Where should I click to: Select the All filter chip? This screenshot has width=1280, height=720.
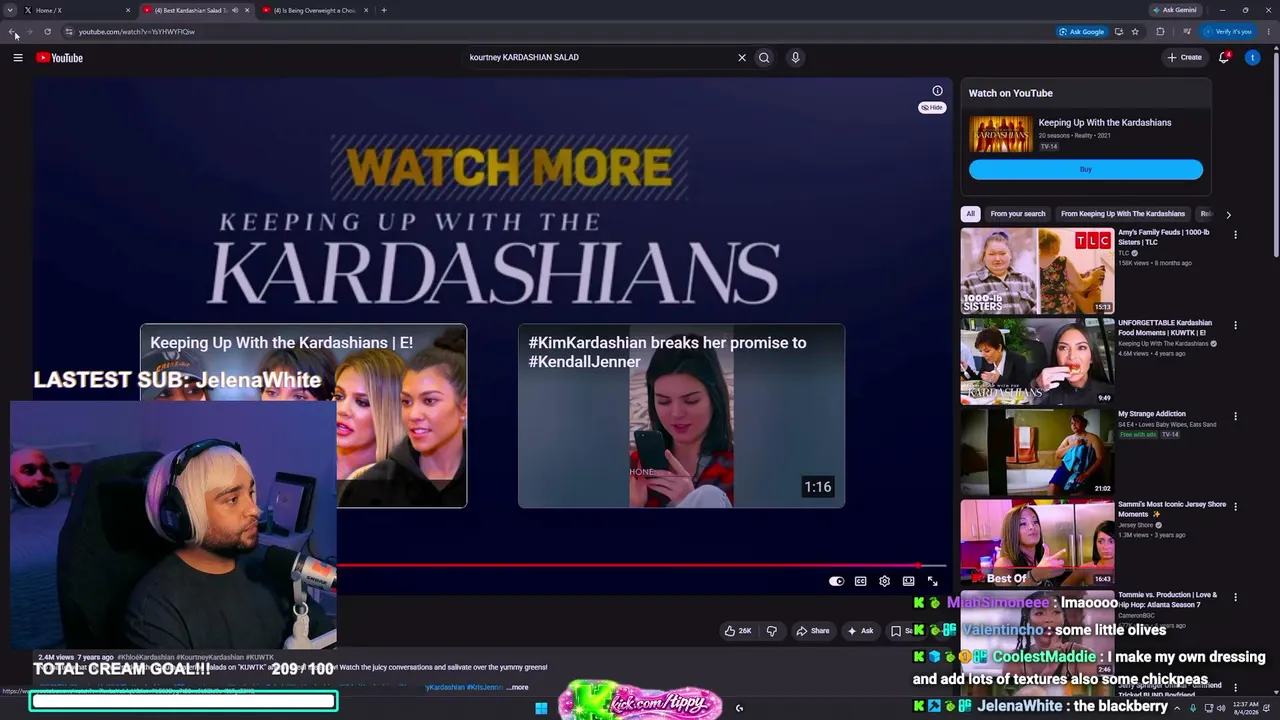pos(970,214)
